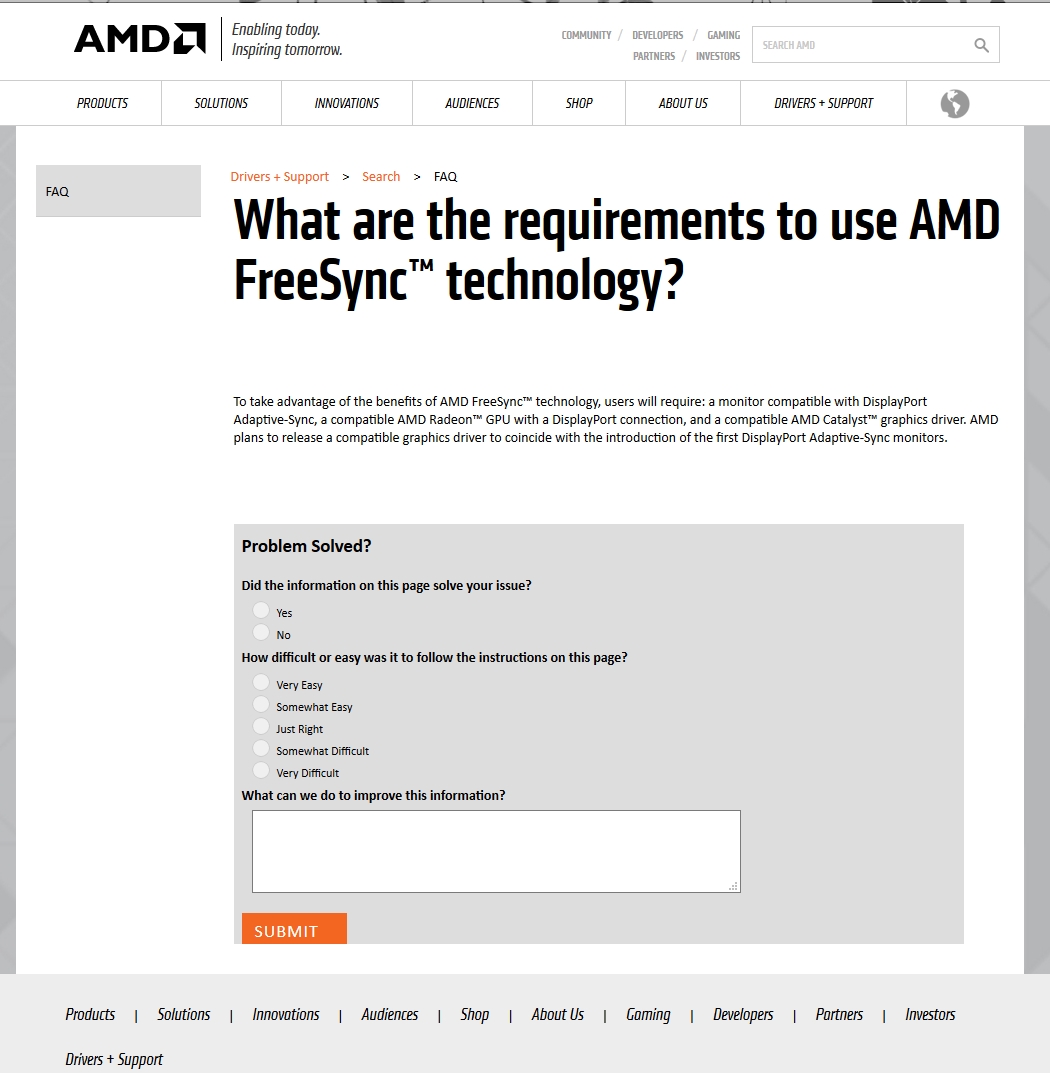Mark the Very Difficult option
1050x1073 pixels.
[261, 770]
